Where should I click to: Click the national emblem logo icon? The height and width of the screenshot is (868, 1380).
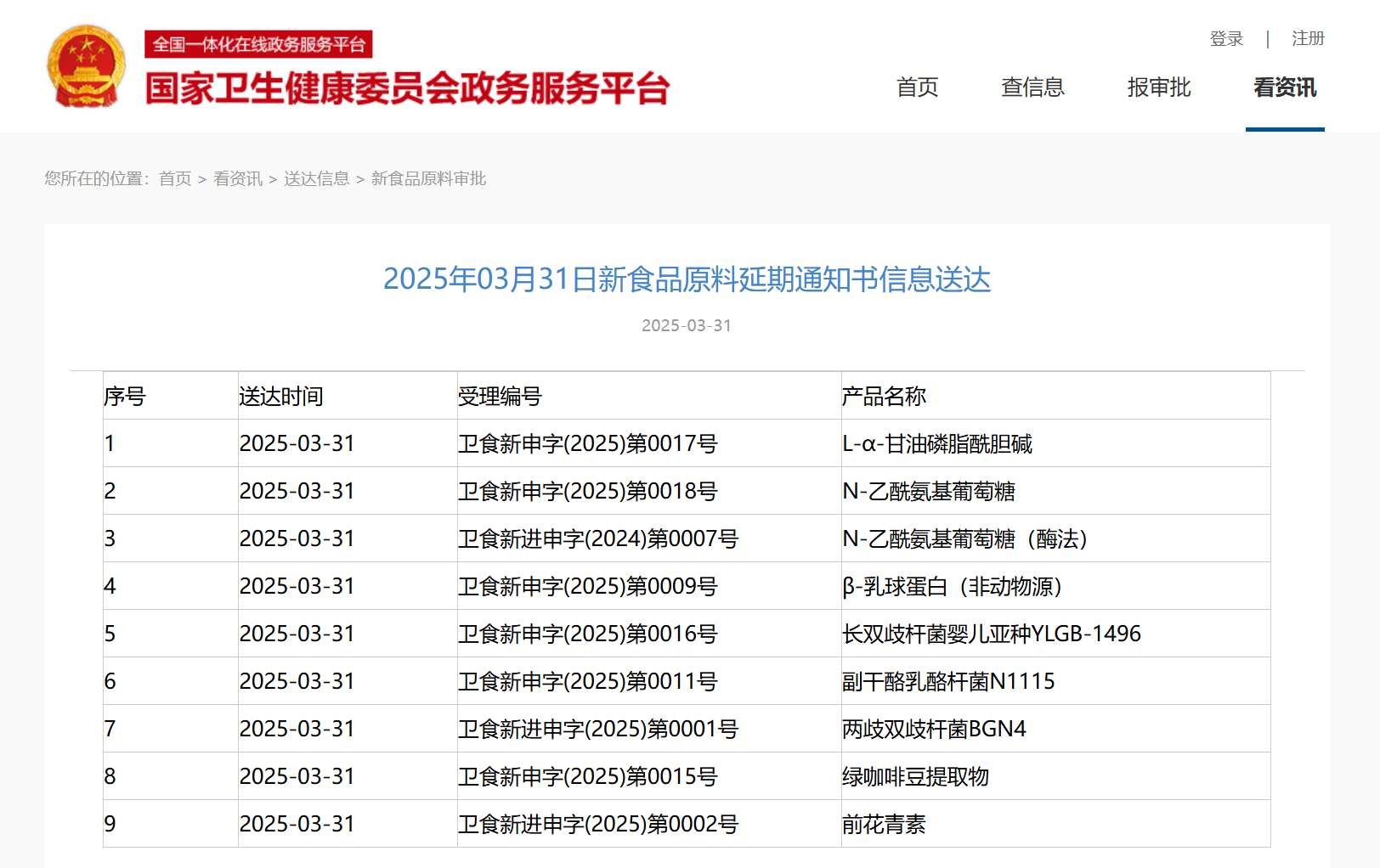point(86,66)
